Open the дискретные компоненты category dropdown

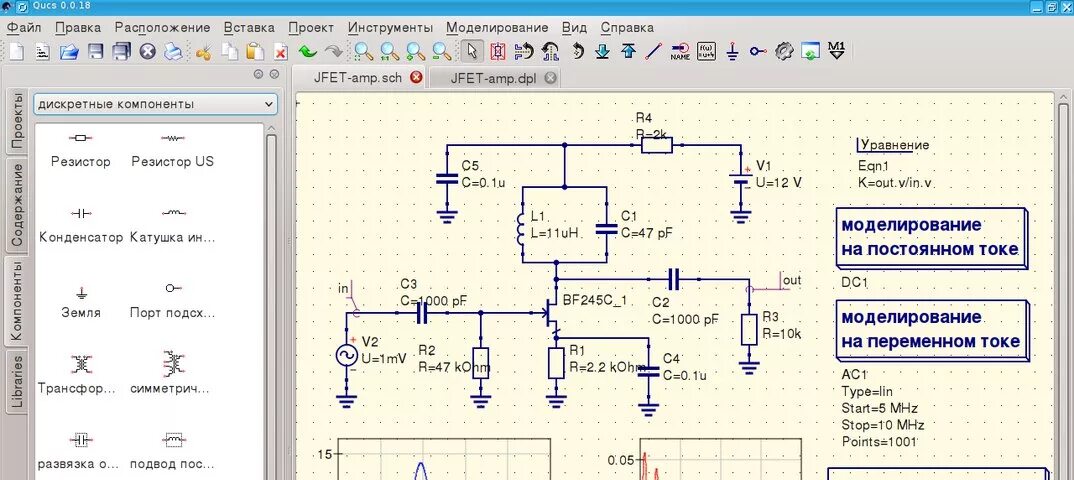tap(155, 104)
